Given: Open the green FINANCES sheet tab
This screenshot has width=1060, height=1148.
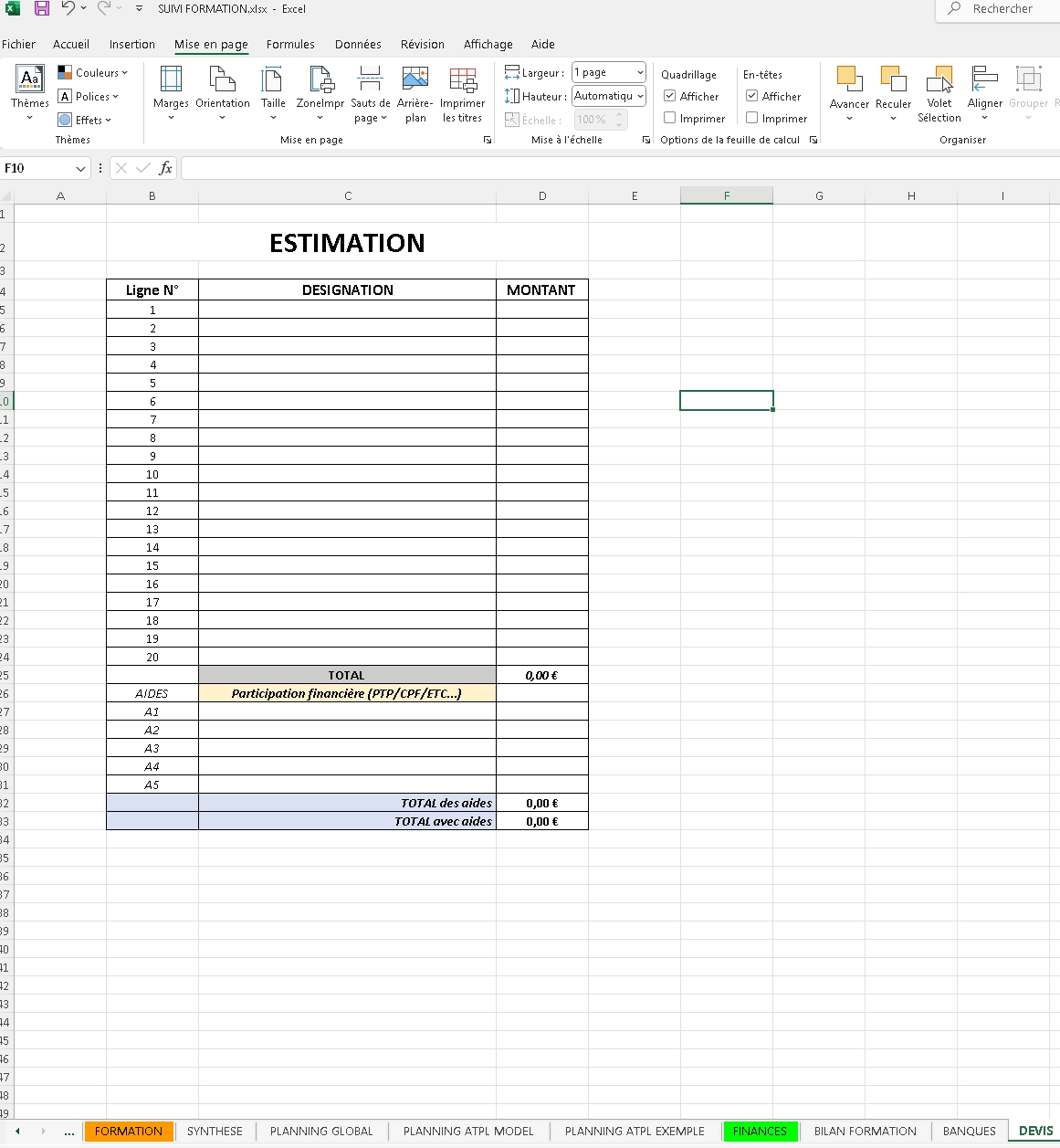Looking at the screenshot, I should point(760,1131).
